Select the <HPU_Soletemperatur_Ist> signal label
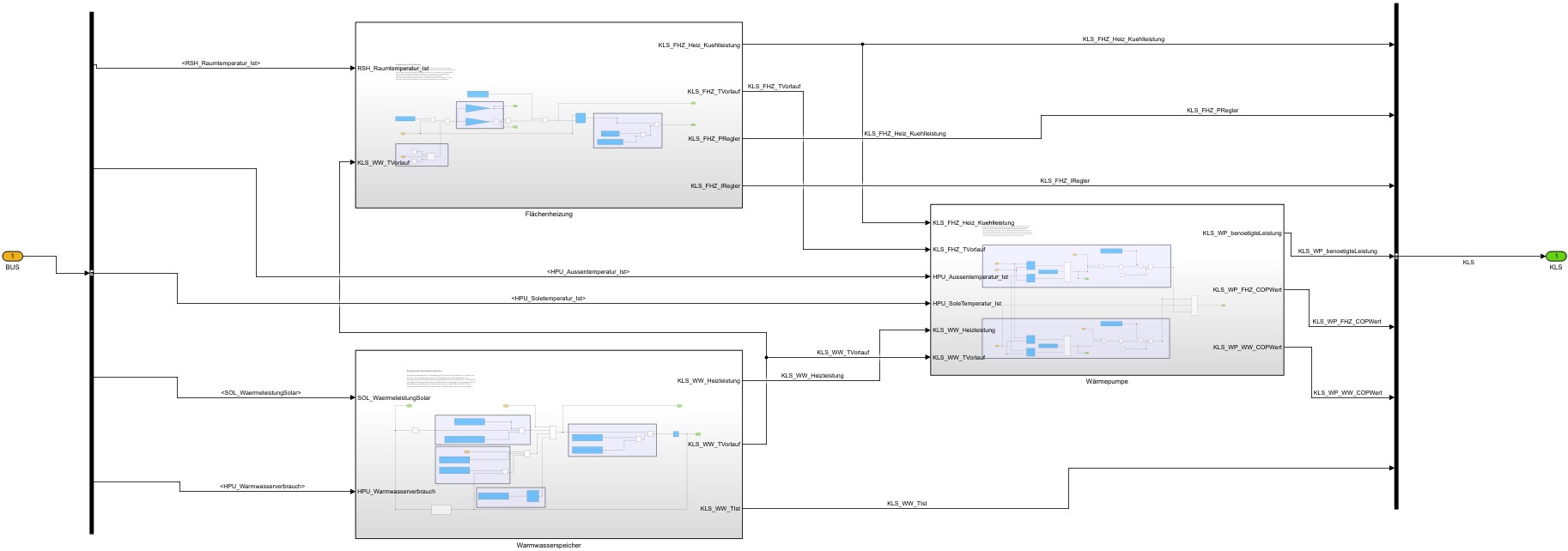 548,298
